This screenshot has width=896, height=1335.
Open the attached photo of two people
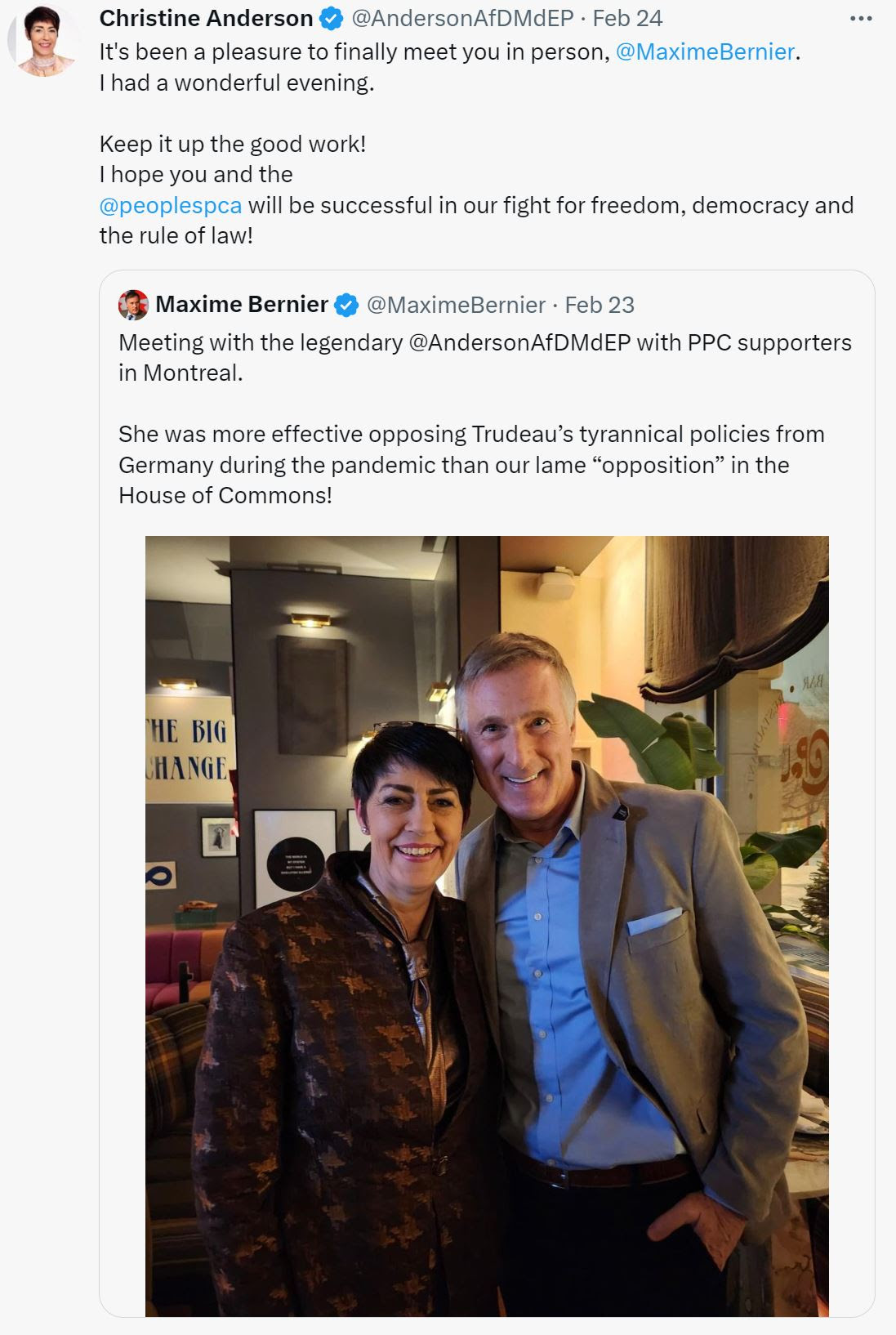487,926
